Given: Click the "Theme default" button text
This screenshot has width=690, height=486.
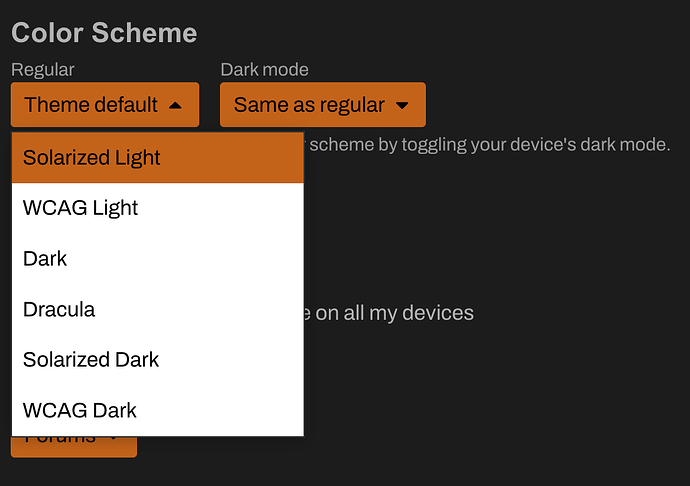Looking at the screenshot, I should [x=90, y=105].
